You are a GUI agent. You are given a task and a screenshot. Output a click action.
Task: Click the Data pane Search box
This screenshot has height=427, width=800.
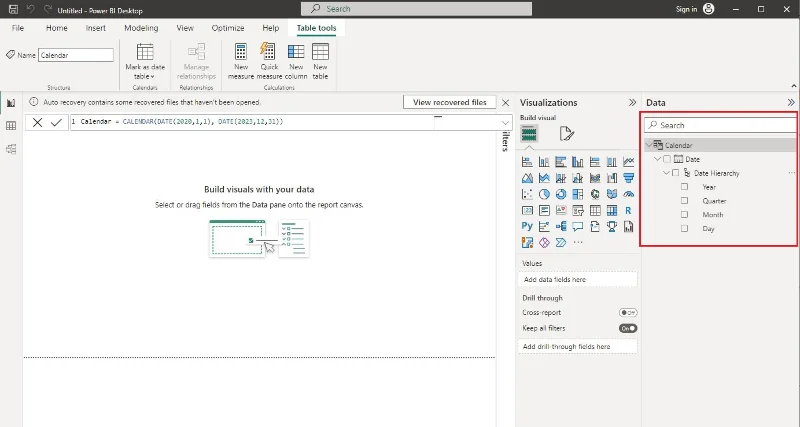[720, 125]
